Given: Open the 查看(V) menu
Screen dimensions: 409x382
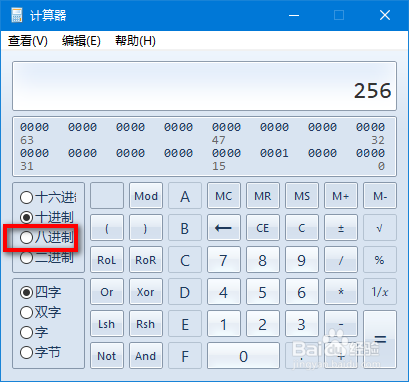Looking at the screenshot, I should [x=28, y=41].
